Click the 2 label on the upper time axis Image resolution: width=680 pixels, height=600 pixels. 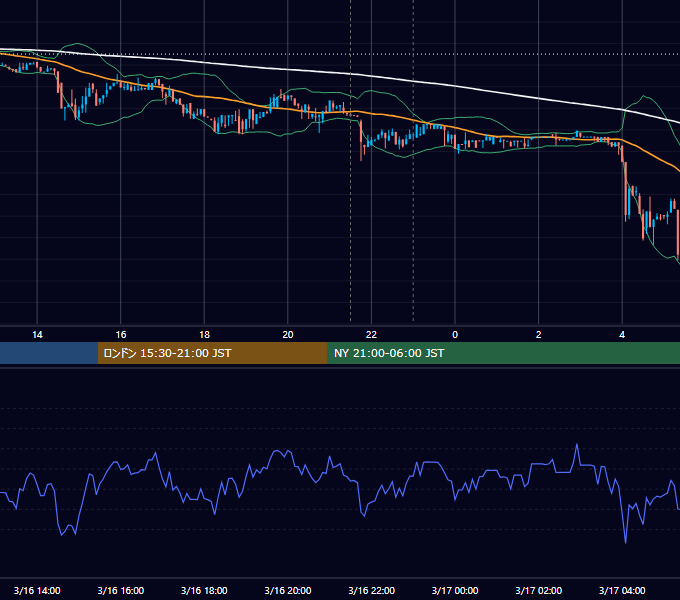(x=538, y=335)
